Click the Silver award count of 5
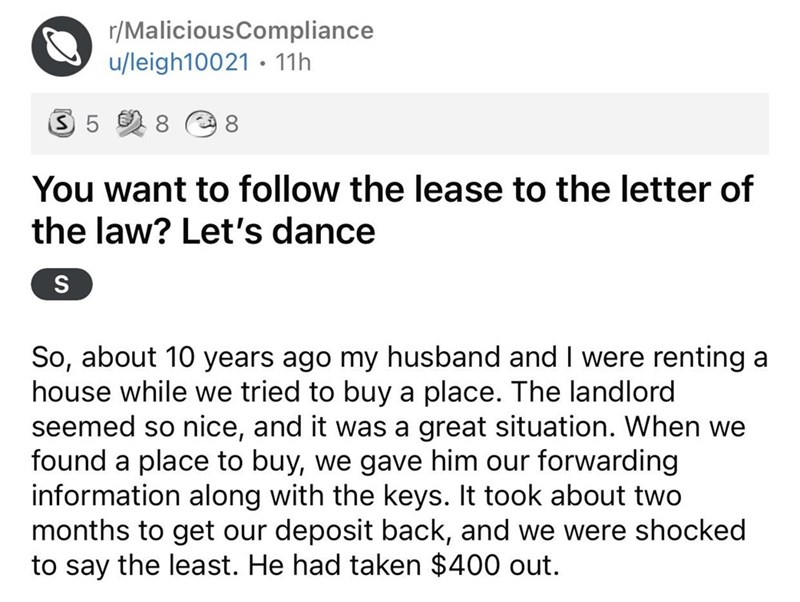This screenshot has width=800, height=602. click(x=92, y=126)
